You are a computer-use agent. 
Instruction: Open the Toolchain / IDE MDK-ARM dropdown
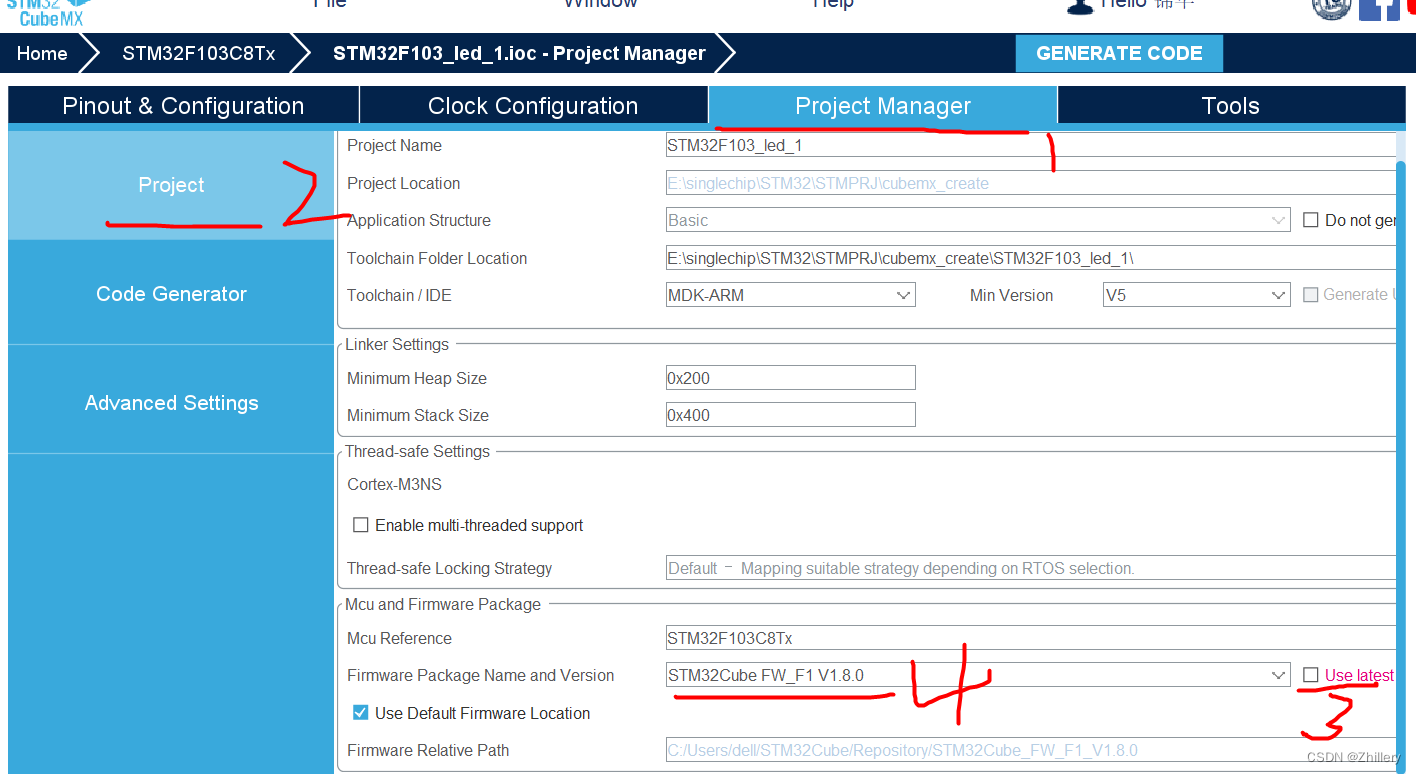790,295
